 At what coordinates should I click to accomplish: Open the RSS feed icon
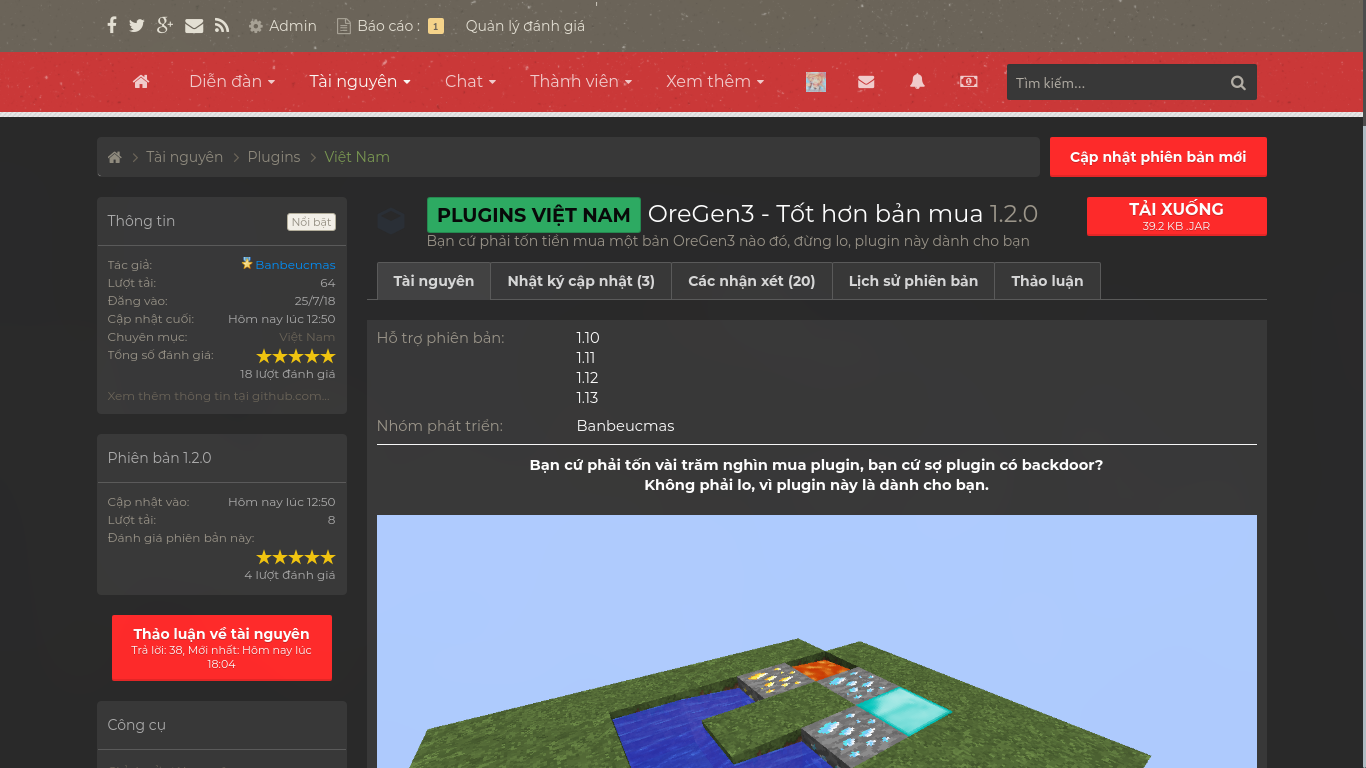222,26
